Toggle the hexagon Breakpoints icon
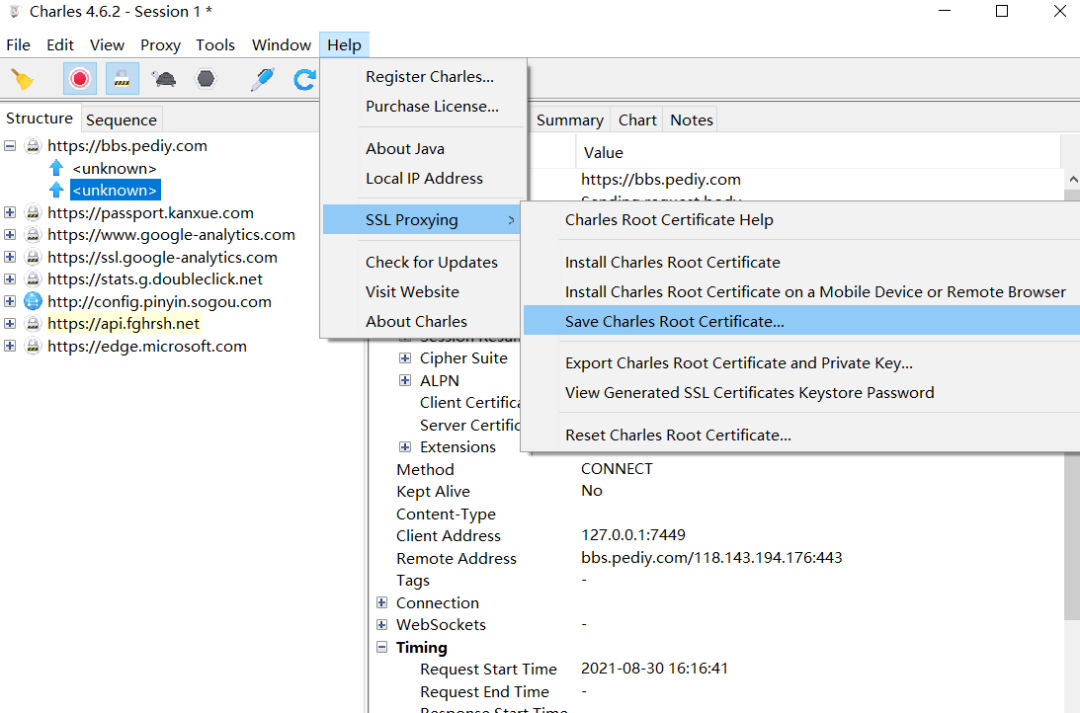This screenshot has height=713, width=1080. [x=205, y=79]
